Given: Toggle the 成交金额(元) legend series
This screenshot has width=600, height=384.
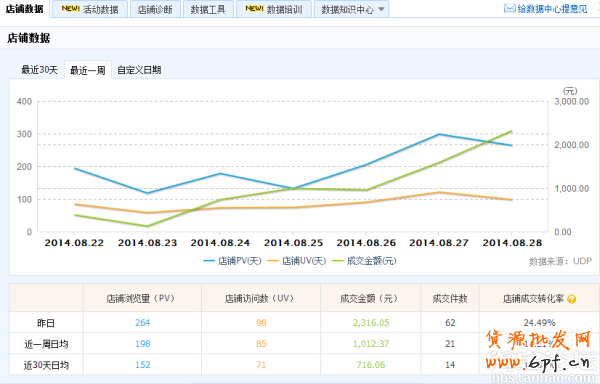Looking at the screenshot, I should tap(364, 261).
